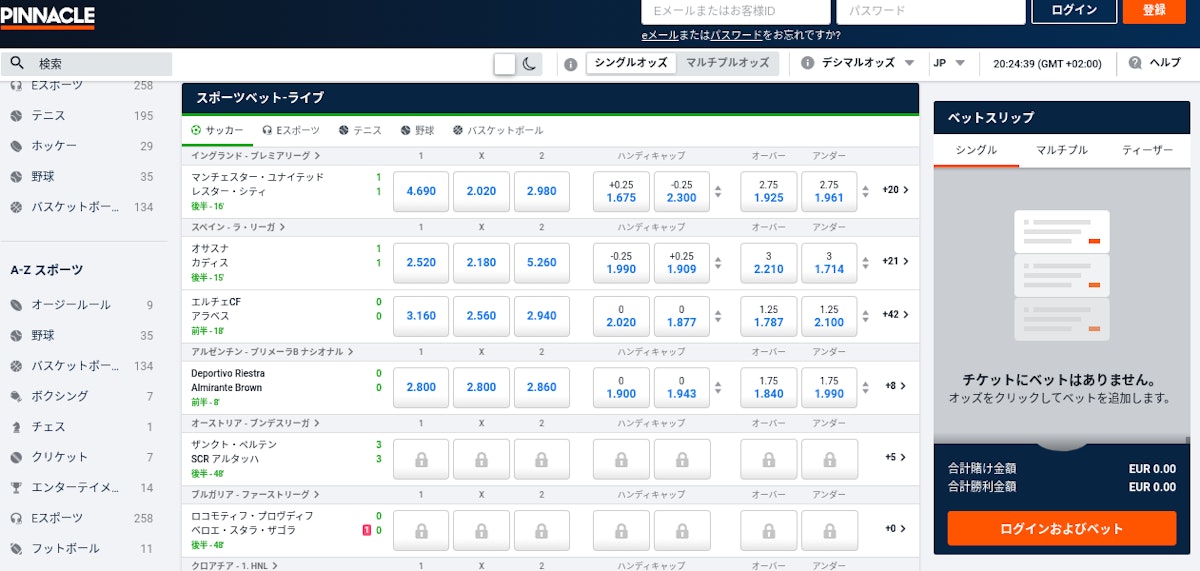The image size is (1200, 571).
Task: Click handicap +0.25 odds 1.675
Action: [621, 191]
